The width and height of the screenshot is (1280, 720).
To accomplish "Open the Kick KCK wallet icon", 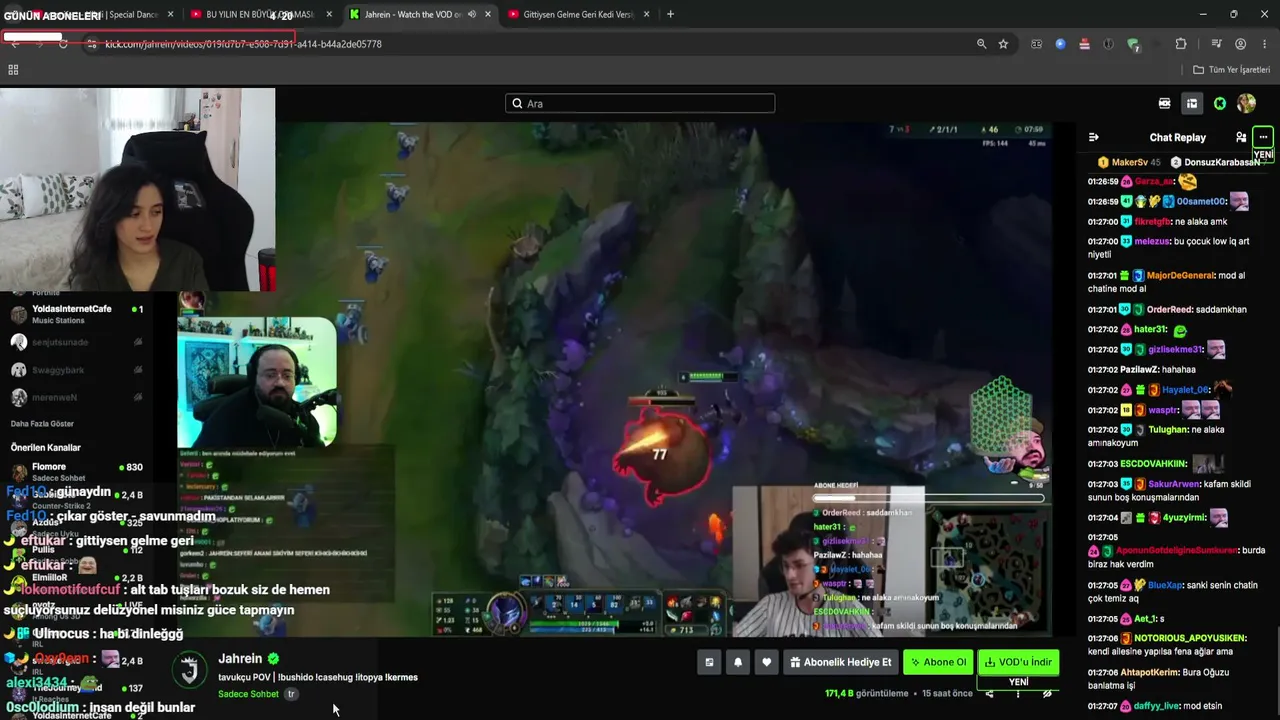I will 1164,103.
